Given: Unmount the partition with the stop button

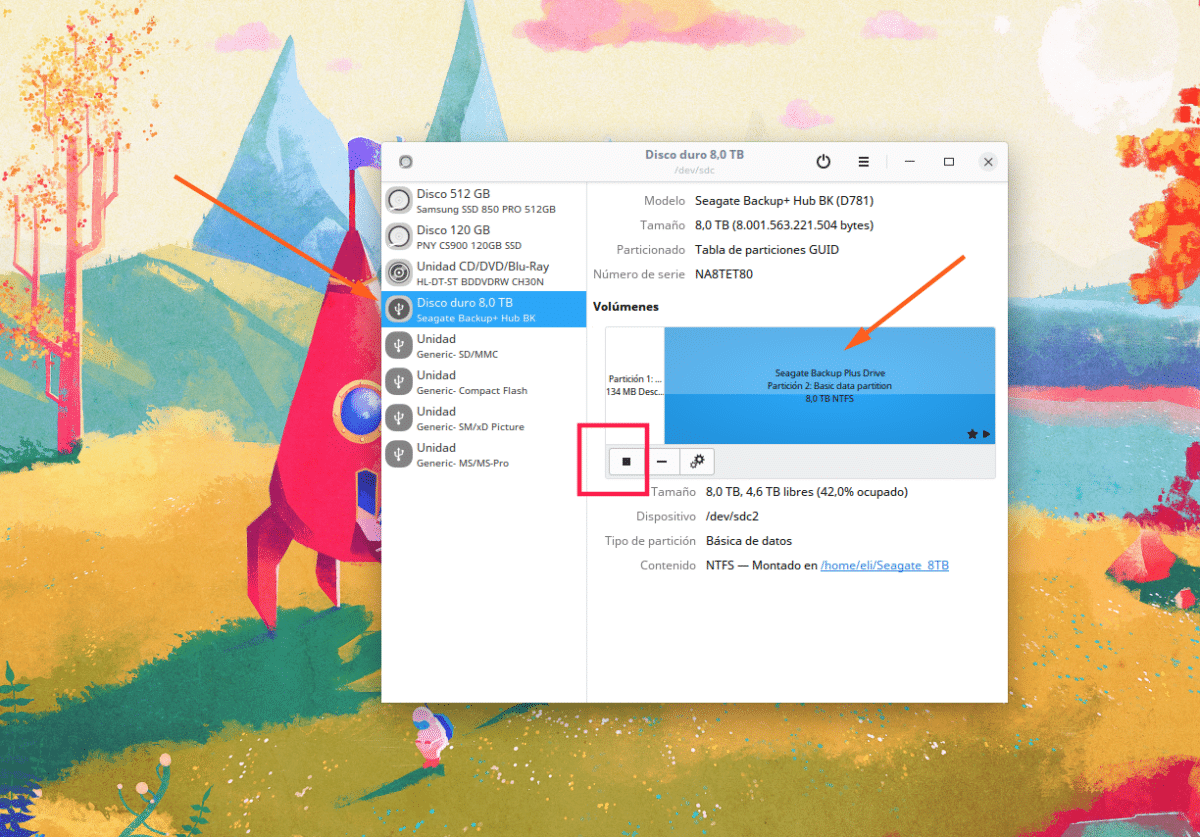Looking at the screenshot, I should 626,461.
